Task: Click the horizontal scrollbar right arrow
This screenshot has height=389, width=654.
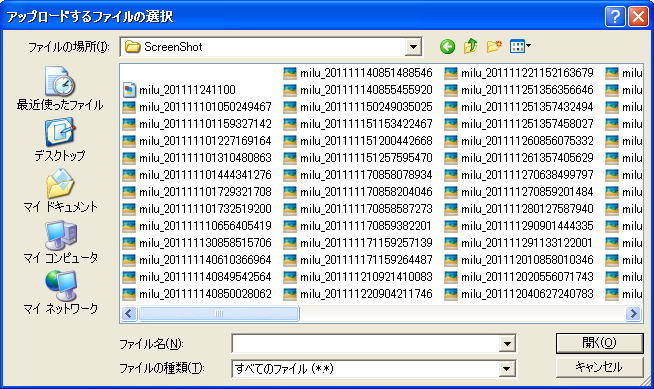Action: [x=634, y=313]
